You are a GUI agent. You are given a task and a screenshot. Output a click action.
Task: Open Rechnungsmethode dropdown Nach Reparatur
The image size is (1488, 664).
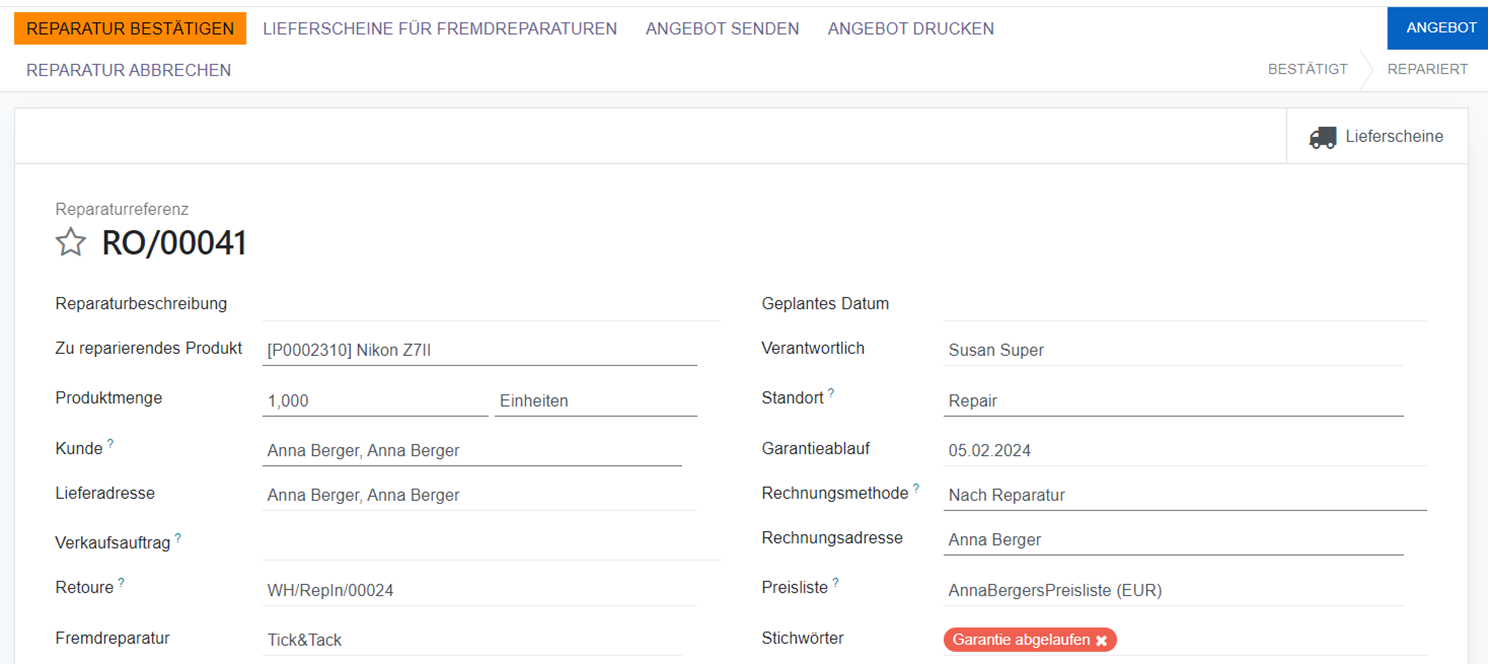(x=1184, y=495)
